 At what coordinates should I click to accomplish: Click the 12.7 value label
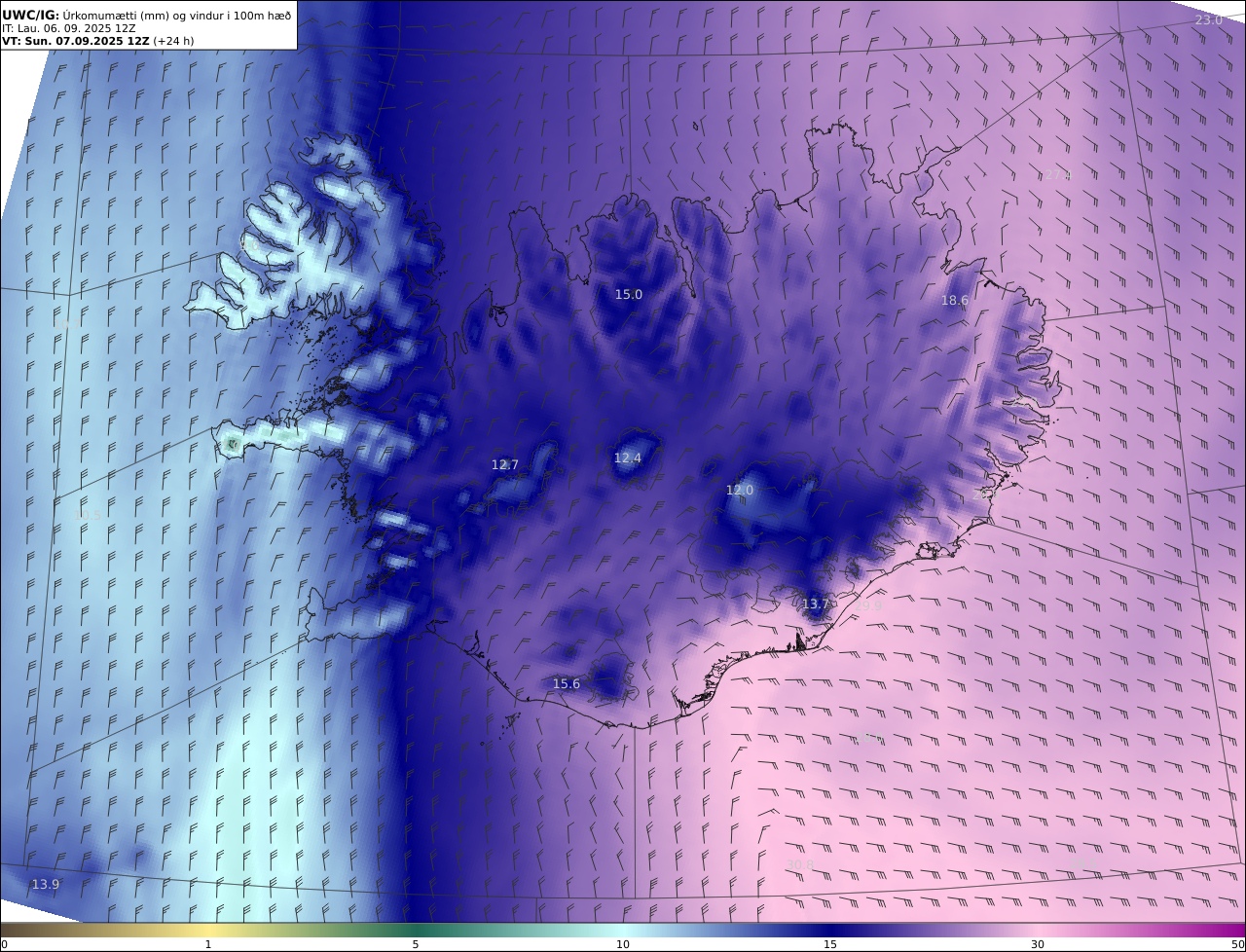tap(504, 465)
